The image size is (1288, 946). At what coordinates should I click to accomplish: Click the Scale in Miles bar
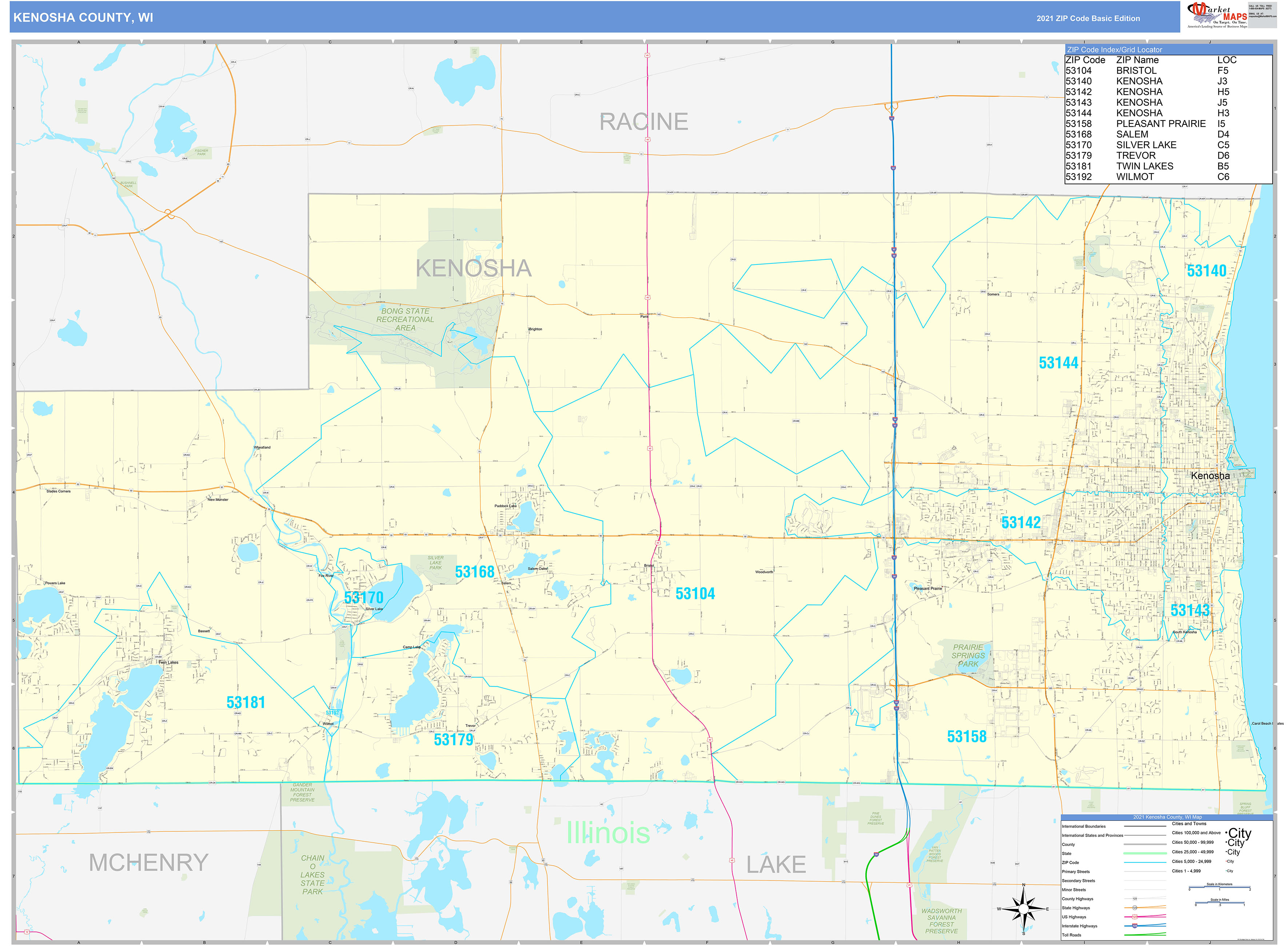coord(1219,902)
